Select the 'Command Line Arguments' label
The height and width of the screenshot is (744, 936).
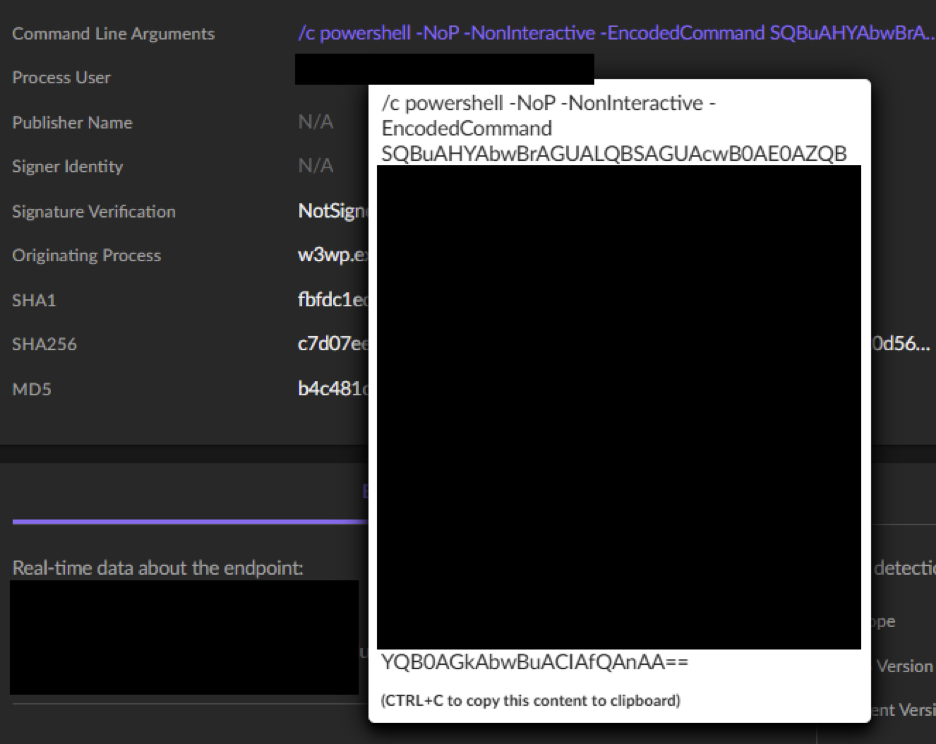[113, 34]
